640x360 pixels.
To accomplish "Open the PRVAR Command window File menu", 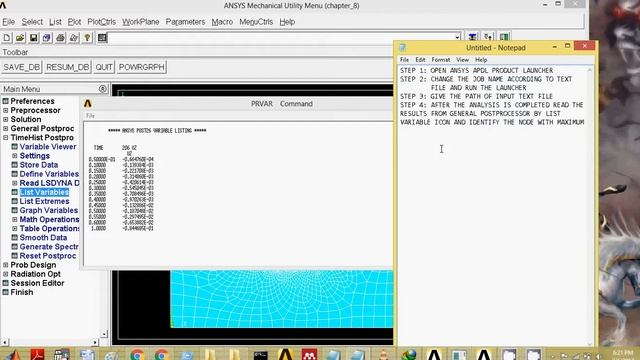I will click(x=90, y=116).
